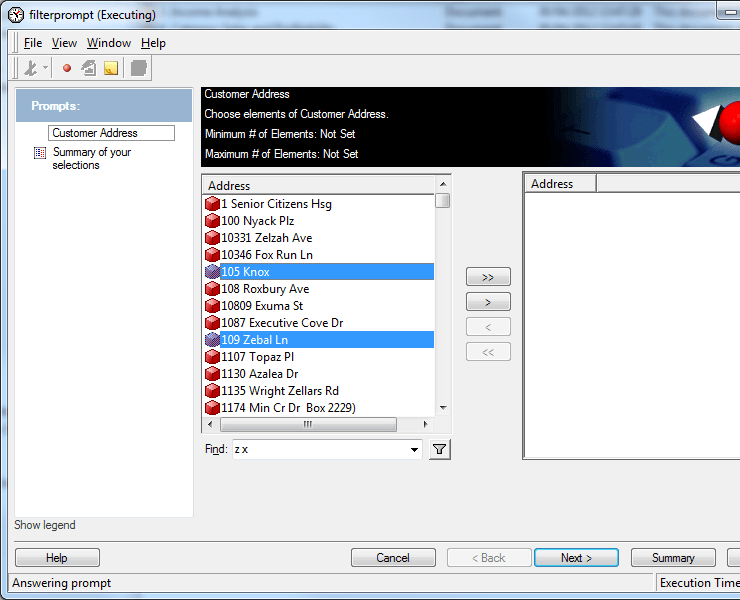Open the Find field dropdown arrow
The width and height of the screenshot is (740, 600).
tap(415, 450)
